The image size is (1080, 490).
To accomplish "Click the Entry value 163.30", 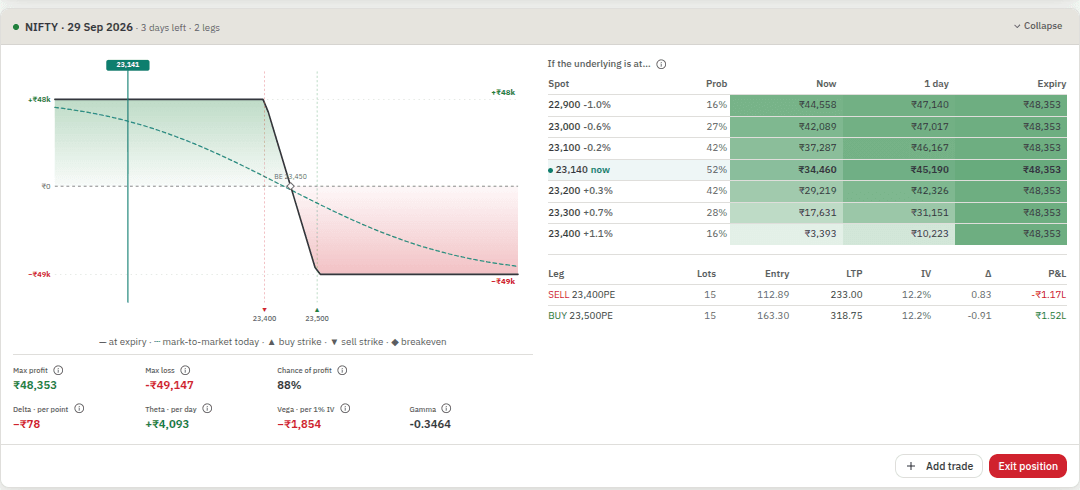I will click(x=774, y=316).
